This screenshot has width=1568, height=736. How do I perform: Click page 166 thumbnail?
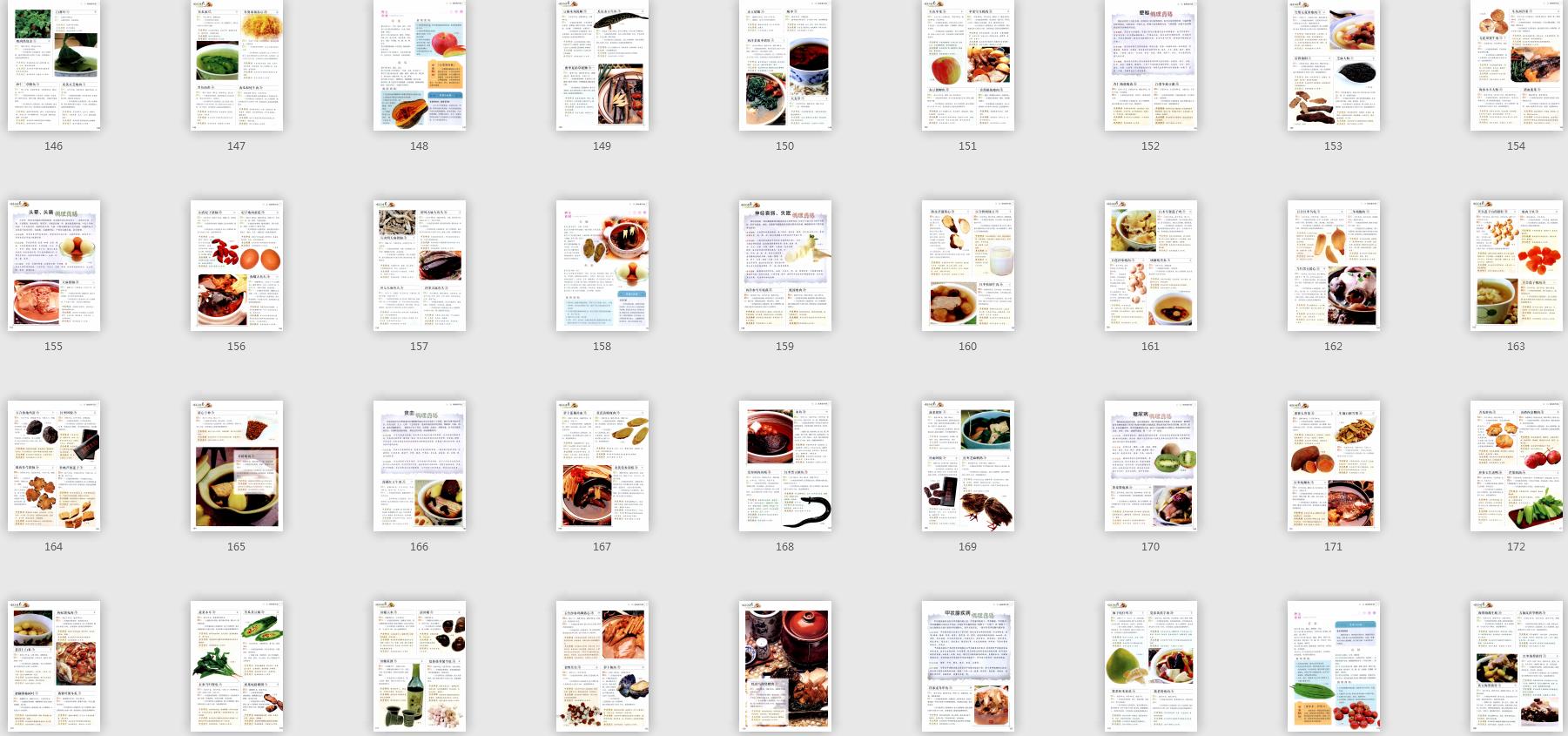420,466
